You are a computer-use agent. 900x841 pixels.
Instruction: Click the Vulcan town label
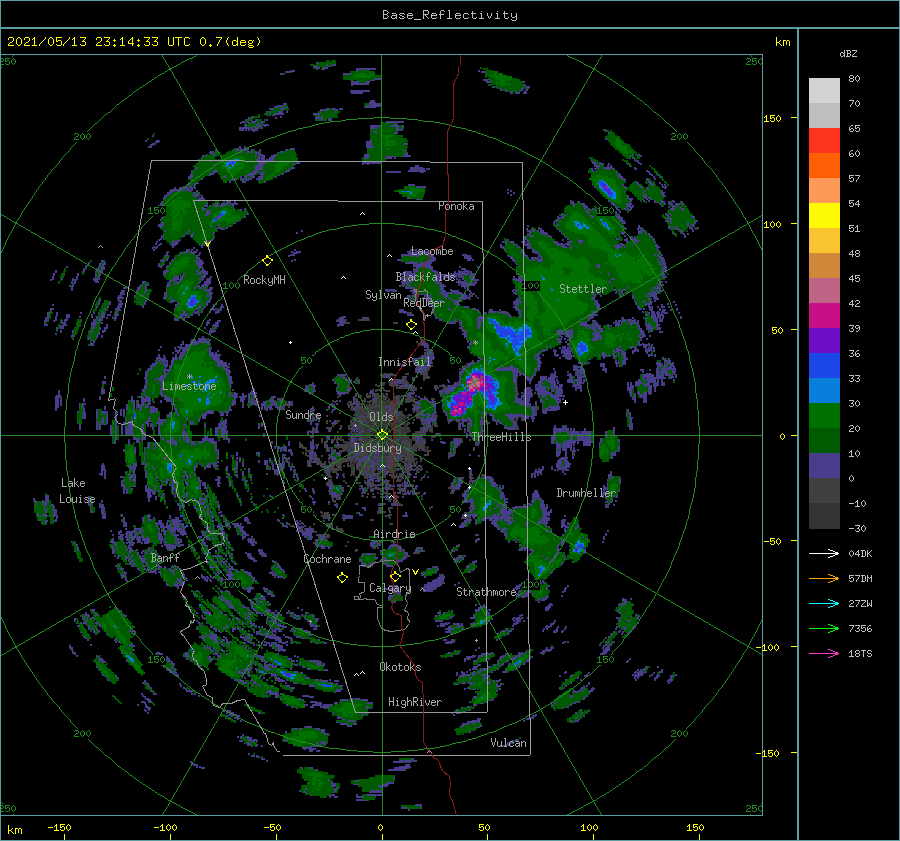508,743
